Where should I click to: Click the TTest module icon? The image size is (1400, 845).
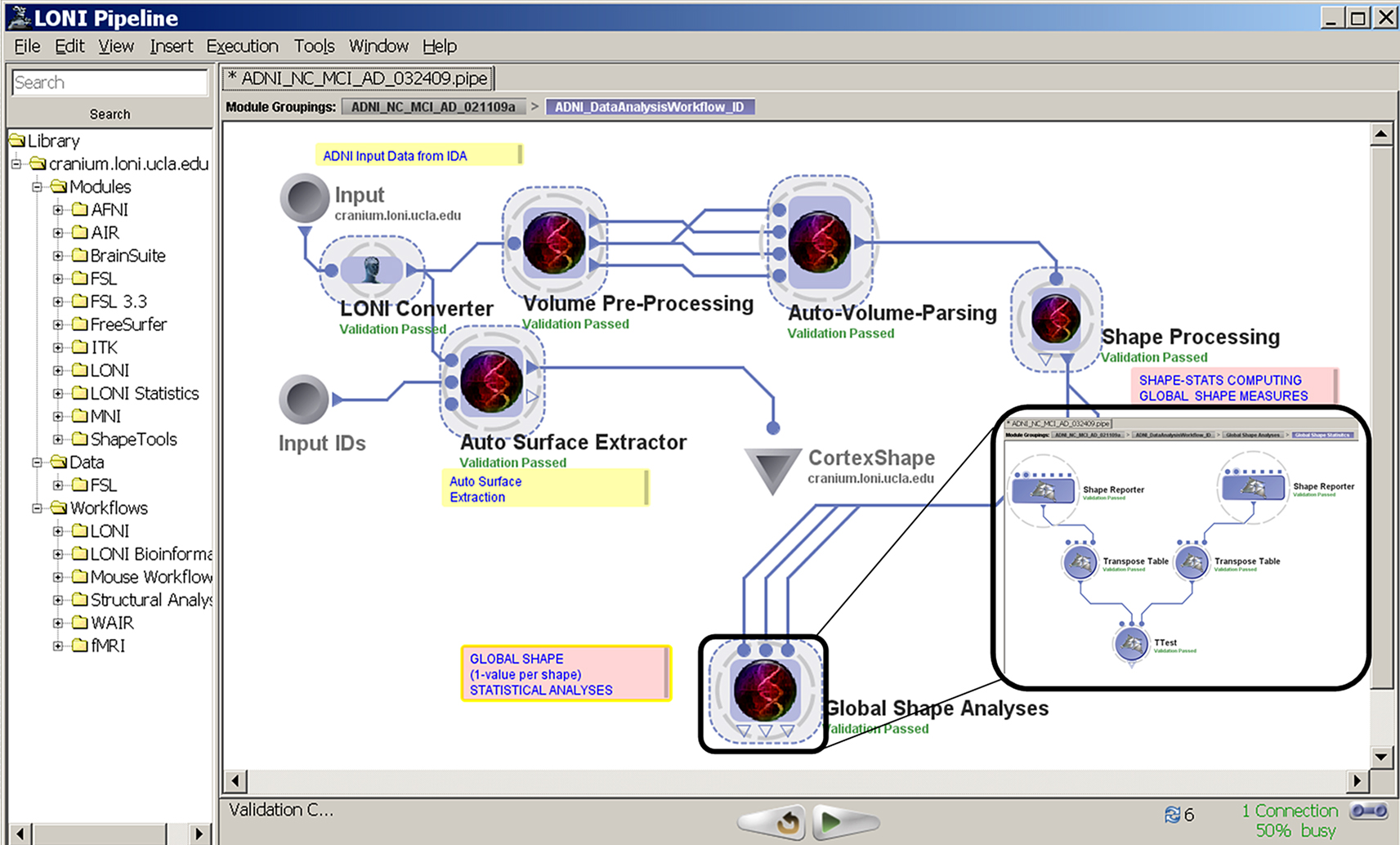coord(1131,645)
